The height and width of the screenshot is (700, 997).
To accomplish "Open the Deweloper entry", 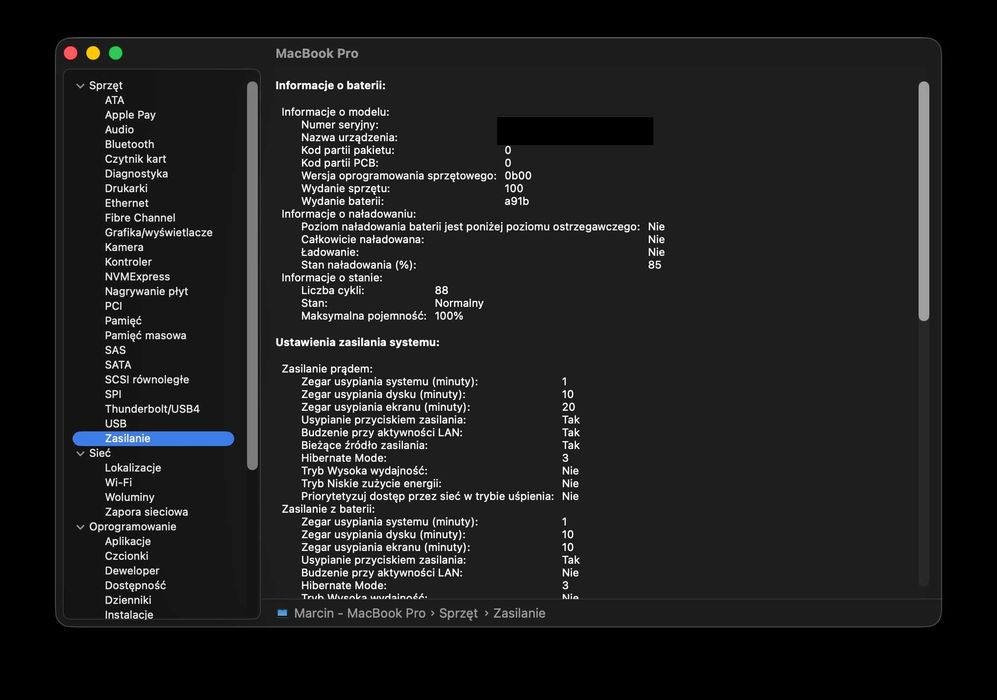I will [x=132, y=570].
